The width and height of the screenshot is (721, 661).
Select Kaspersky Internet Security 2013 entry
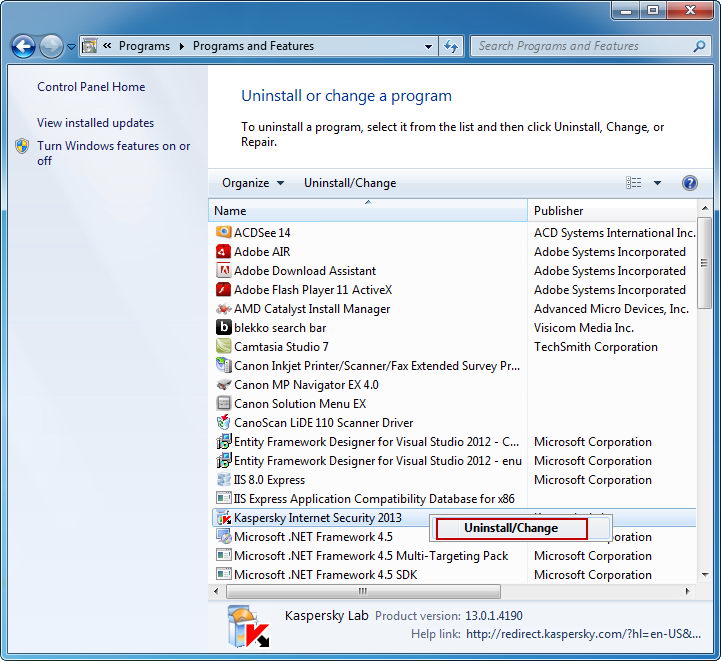click(x=318, y=518)
